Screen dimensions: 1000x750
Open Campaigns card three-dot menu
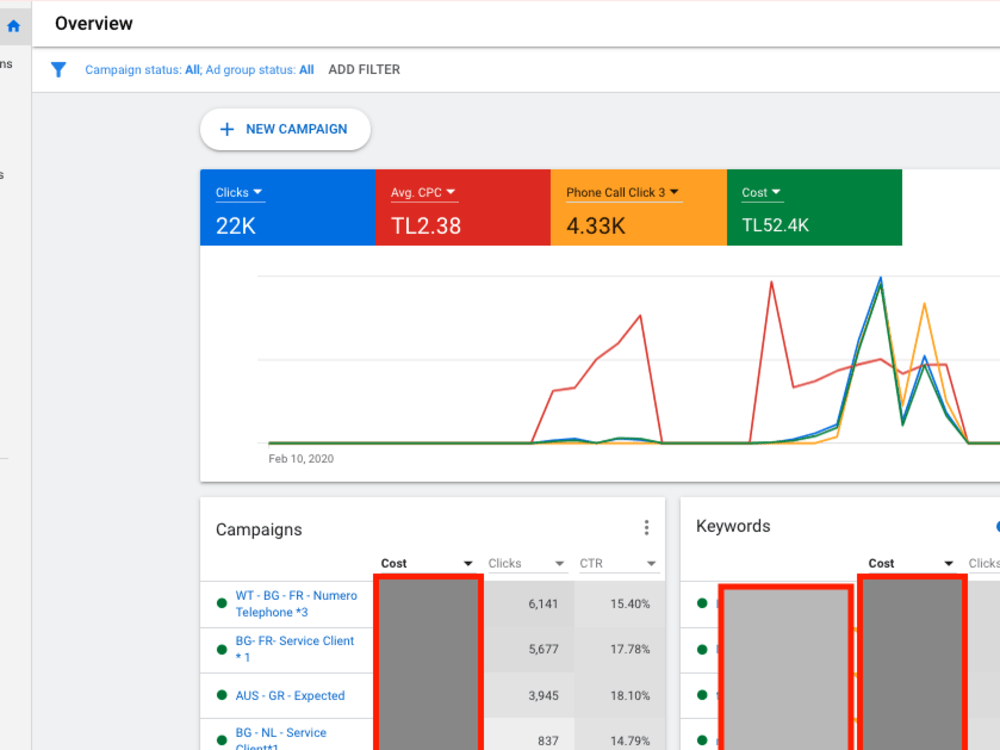pos(646,527)
